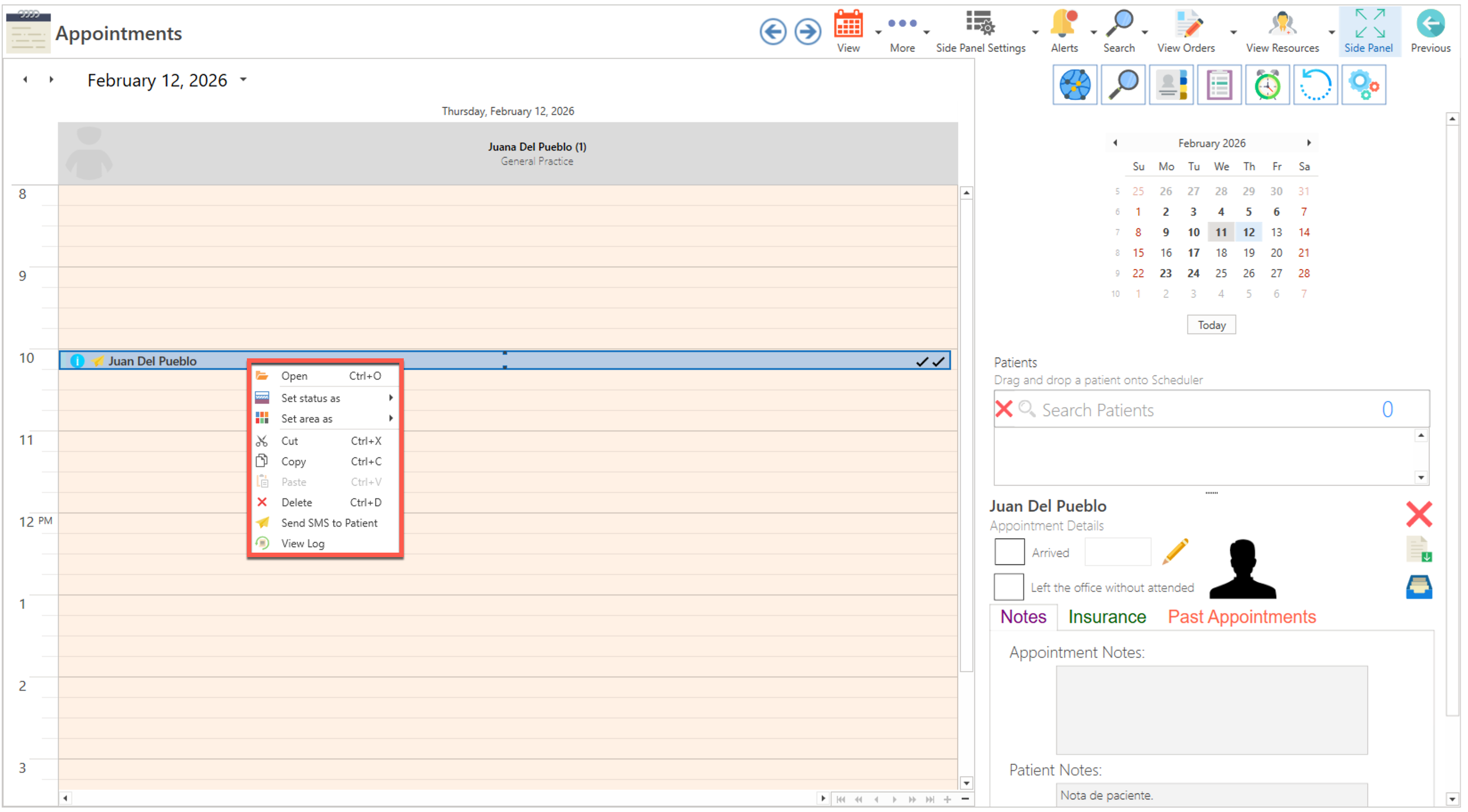Click the globe network icon in side panel
Viewport: 1468px width, 812px height.
1074,85
